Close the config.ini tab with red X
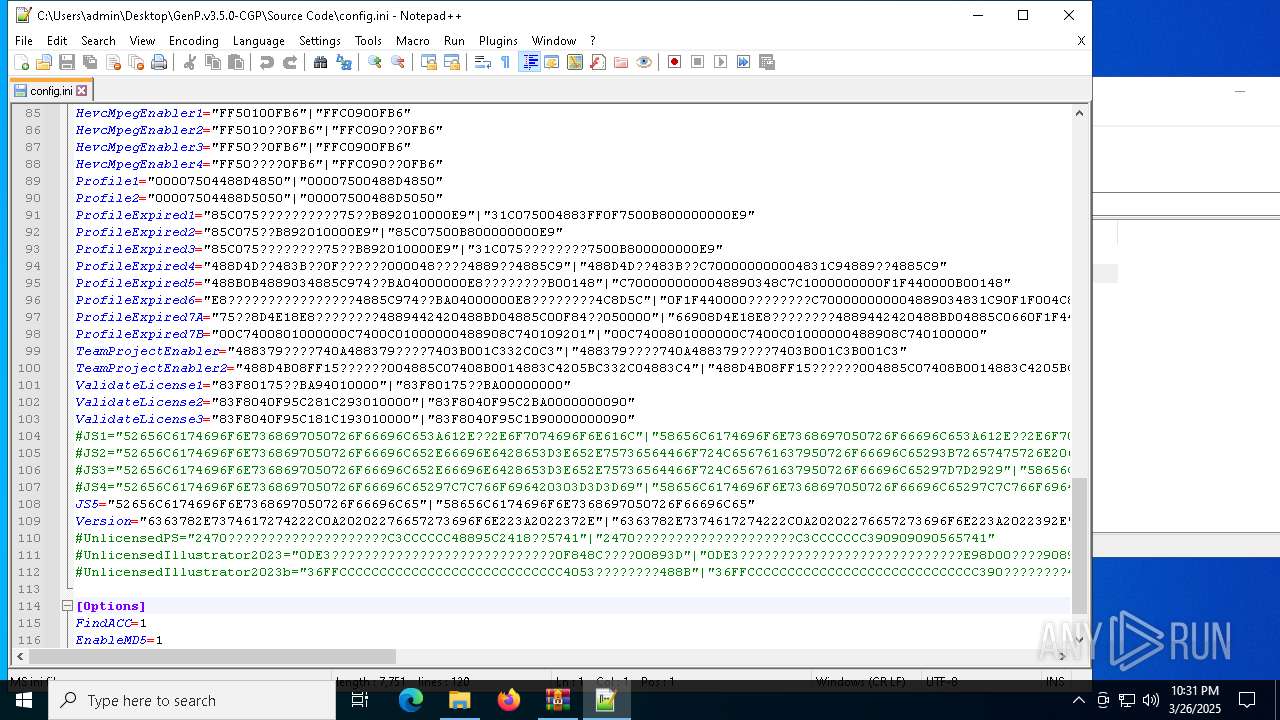The height and width of the screenshot is (720, 1280). pos(82,91)
